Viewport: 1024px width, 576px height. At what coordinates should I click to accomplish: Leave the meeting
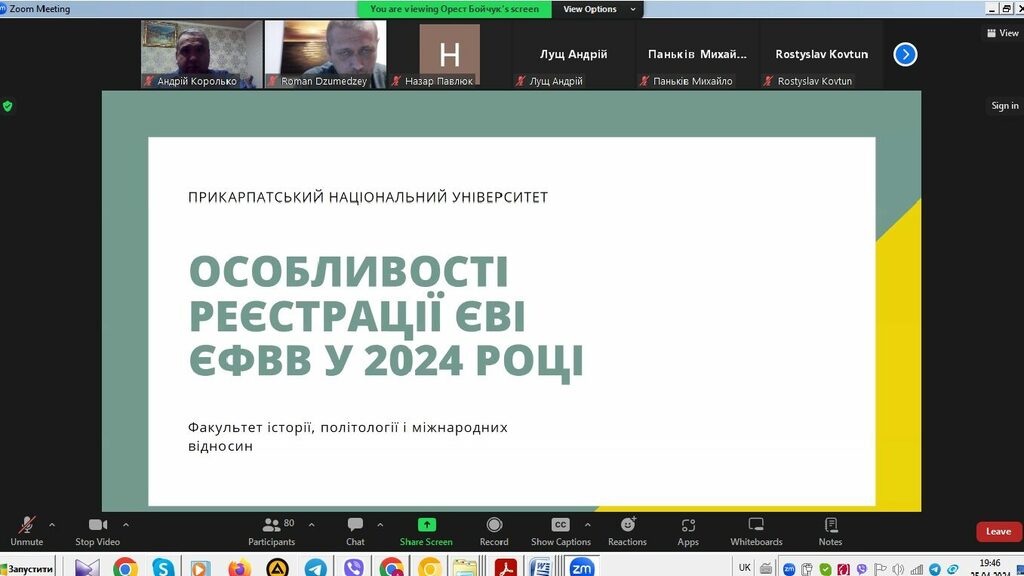[x=998, y=531]
